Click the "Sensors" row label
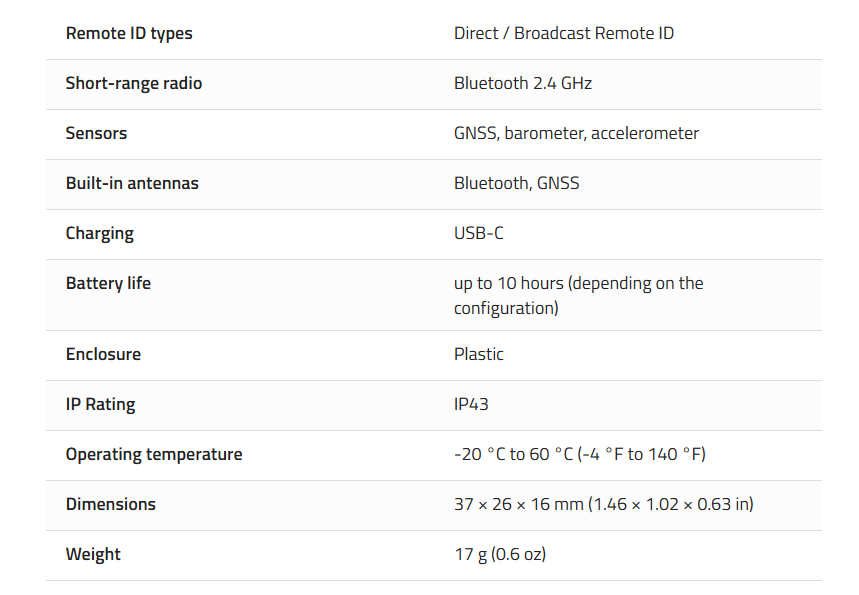The height and width of the screenshot is (595, 859). coord(96,134)
